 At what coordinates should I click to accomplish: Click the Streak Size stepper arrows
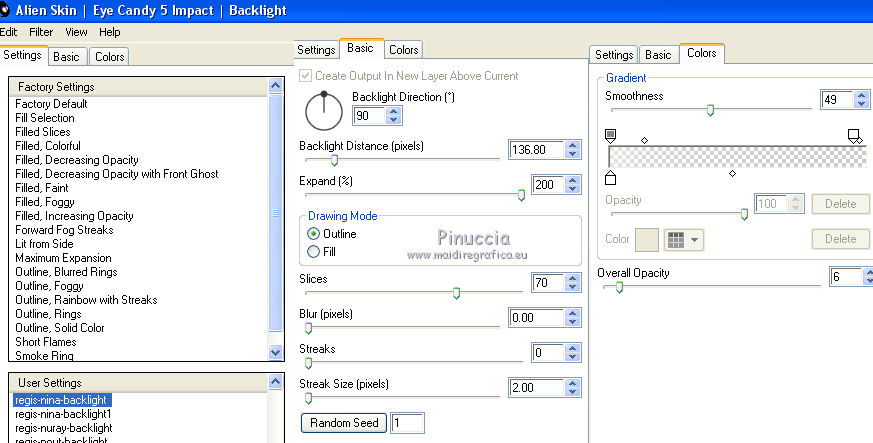[x=572, y=387]
